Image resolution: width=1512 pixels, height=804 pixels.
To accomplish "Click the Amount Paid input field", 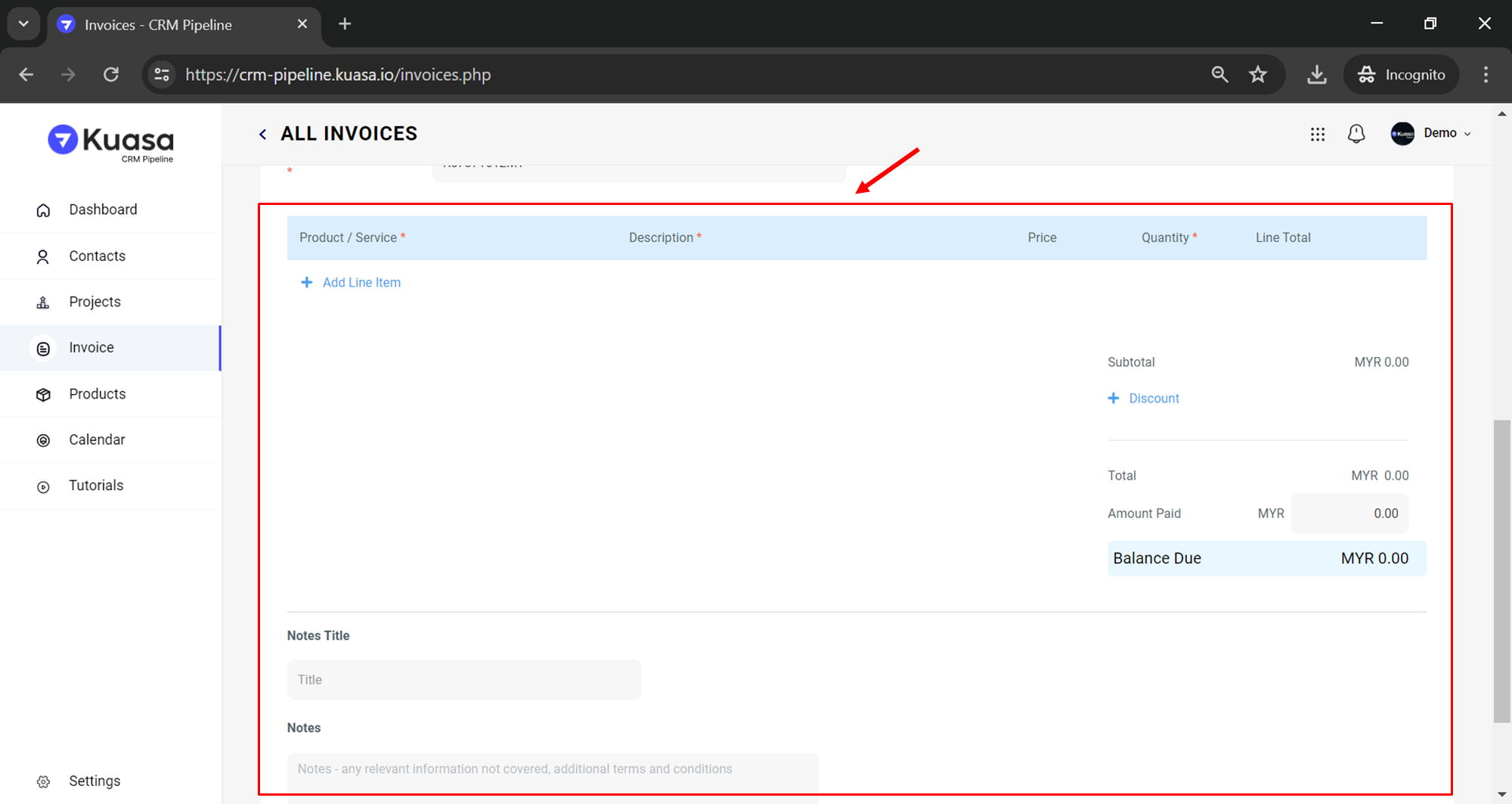I will click(x=1349, y=514).
